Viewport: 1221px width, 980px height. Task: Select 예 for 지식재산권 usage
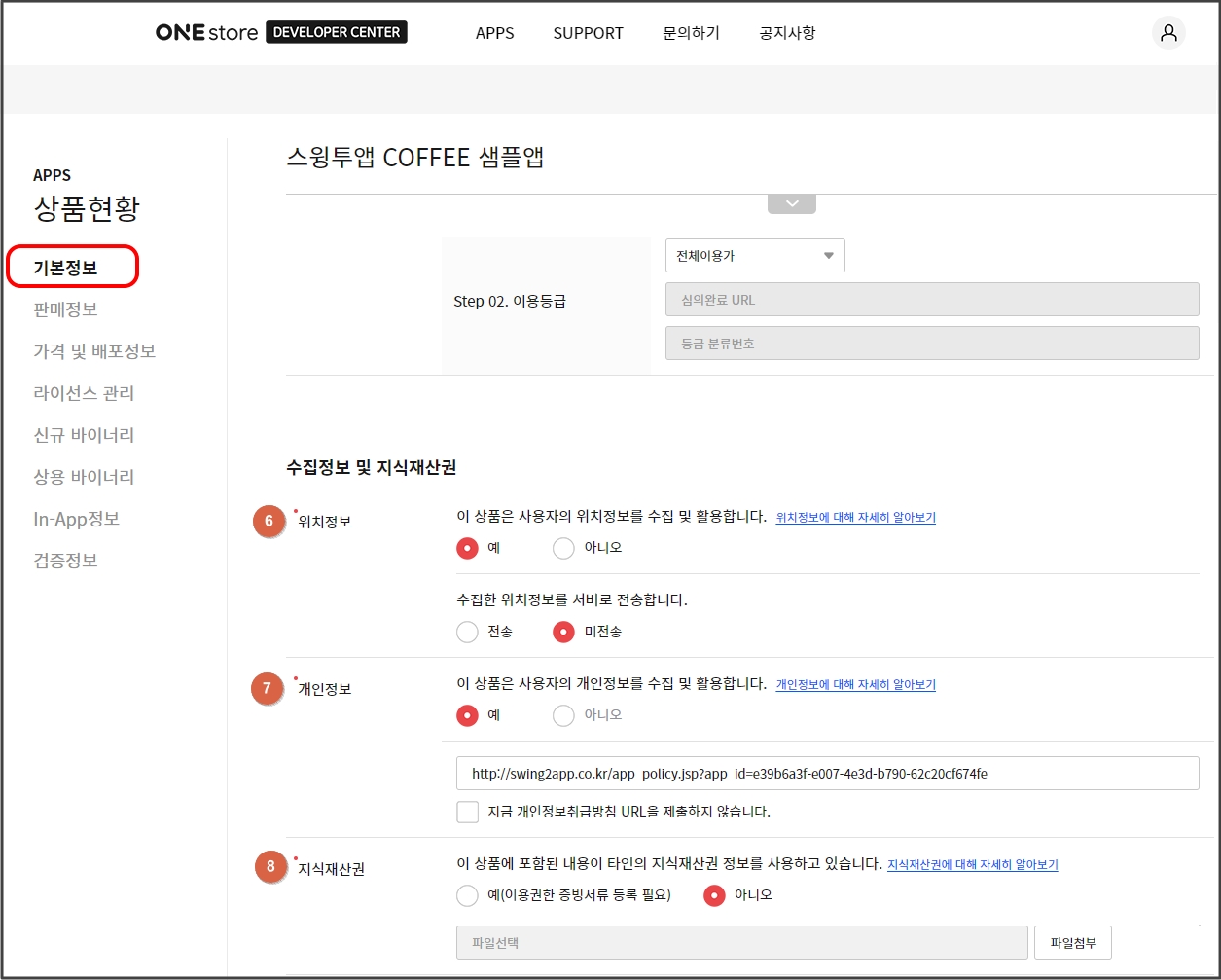pyautogui.click(x=468, y=895)
